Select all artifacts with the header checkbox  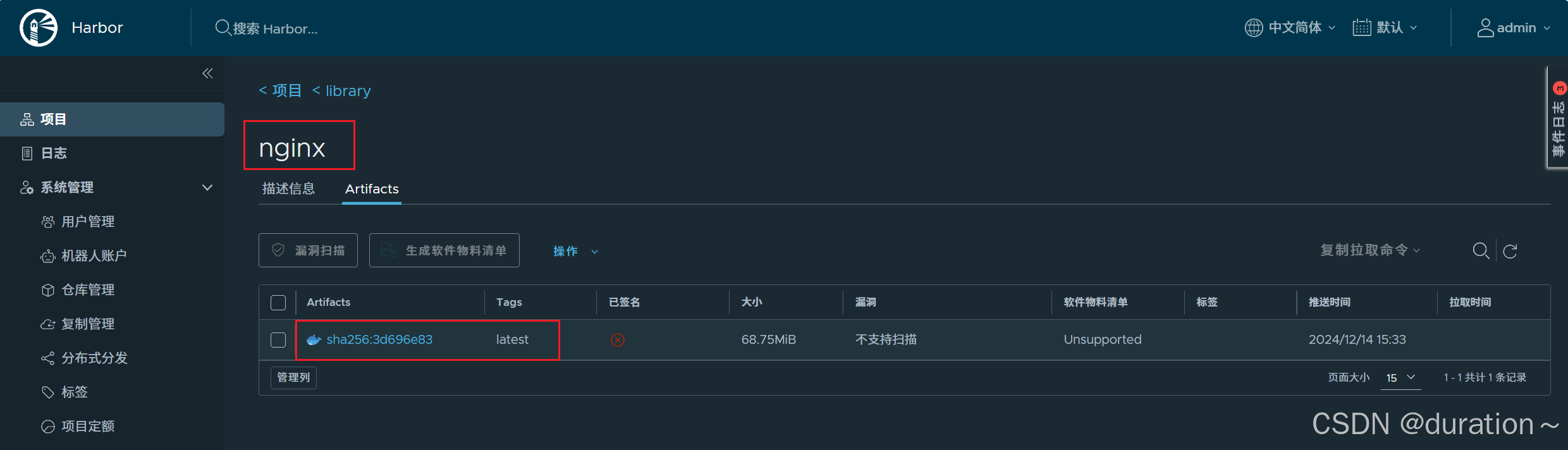pos(278,302)
